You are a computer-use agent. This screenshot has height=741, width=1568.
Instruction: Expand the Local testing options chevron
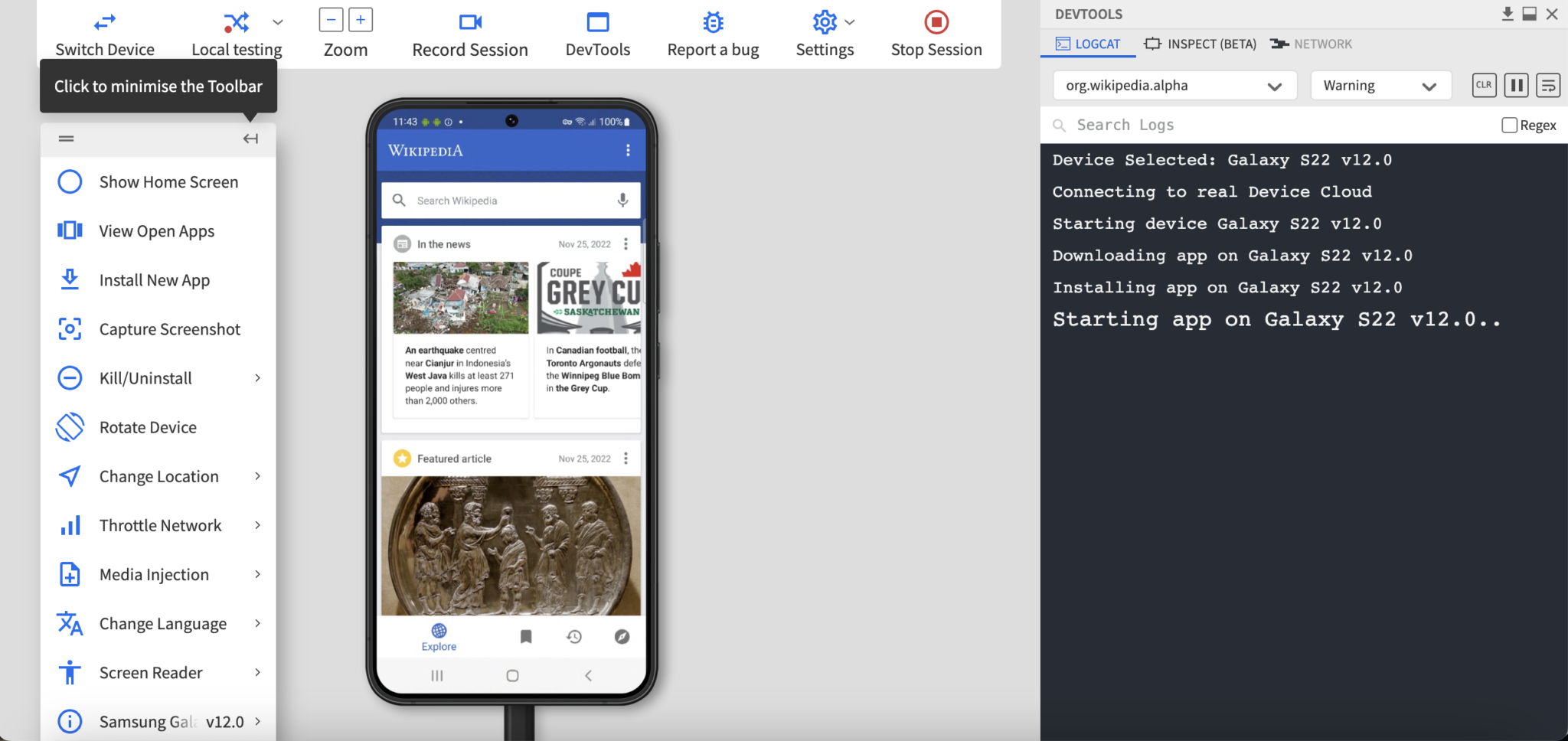(x=276, y=23)
